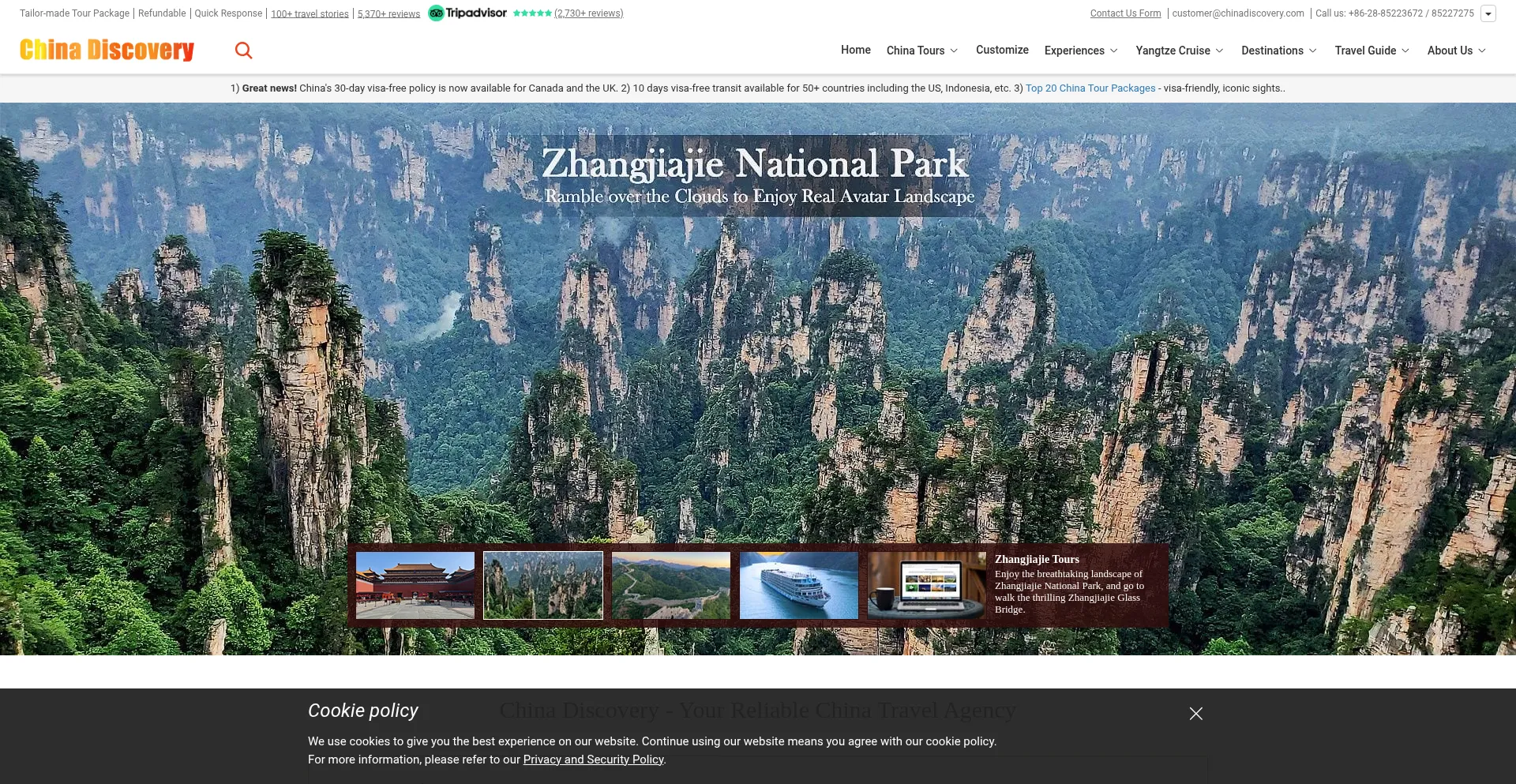Open the 100+ travel stories link
Viewport: 1516px width, 784px height.
tap(310, 13)
